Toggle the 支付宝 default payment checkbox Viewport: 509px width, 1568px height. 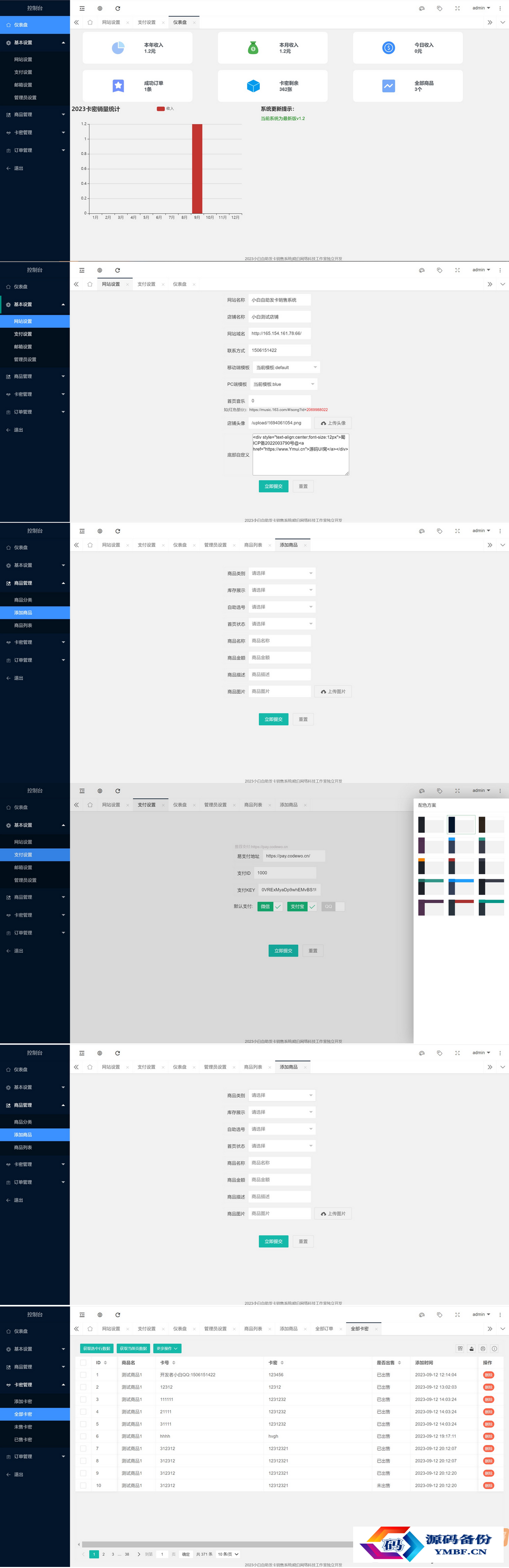pyautogui.click(x=302, y=907)
